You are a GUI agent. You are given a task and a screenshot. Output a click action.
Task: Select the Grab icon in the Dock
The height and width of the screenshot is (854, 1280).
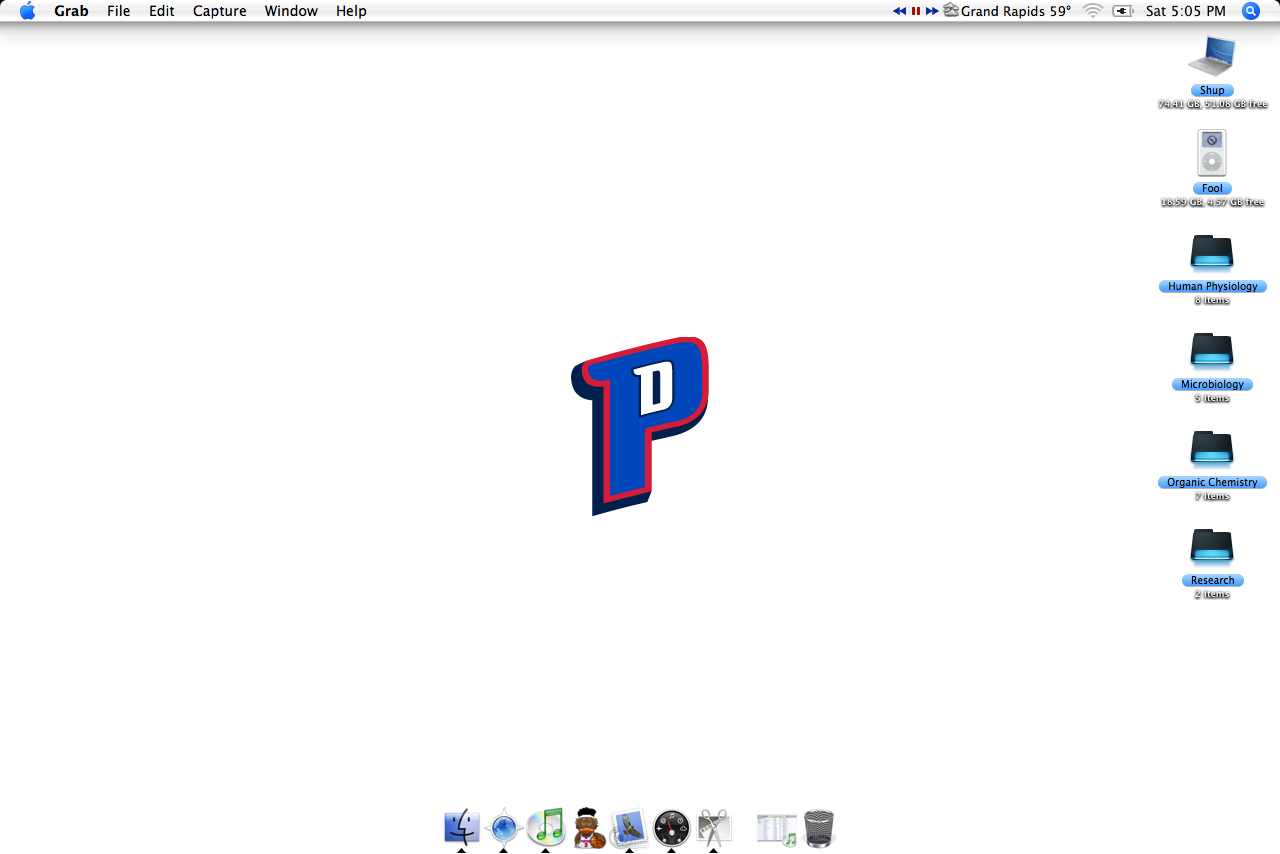713,829
